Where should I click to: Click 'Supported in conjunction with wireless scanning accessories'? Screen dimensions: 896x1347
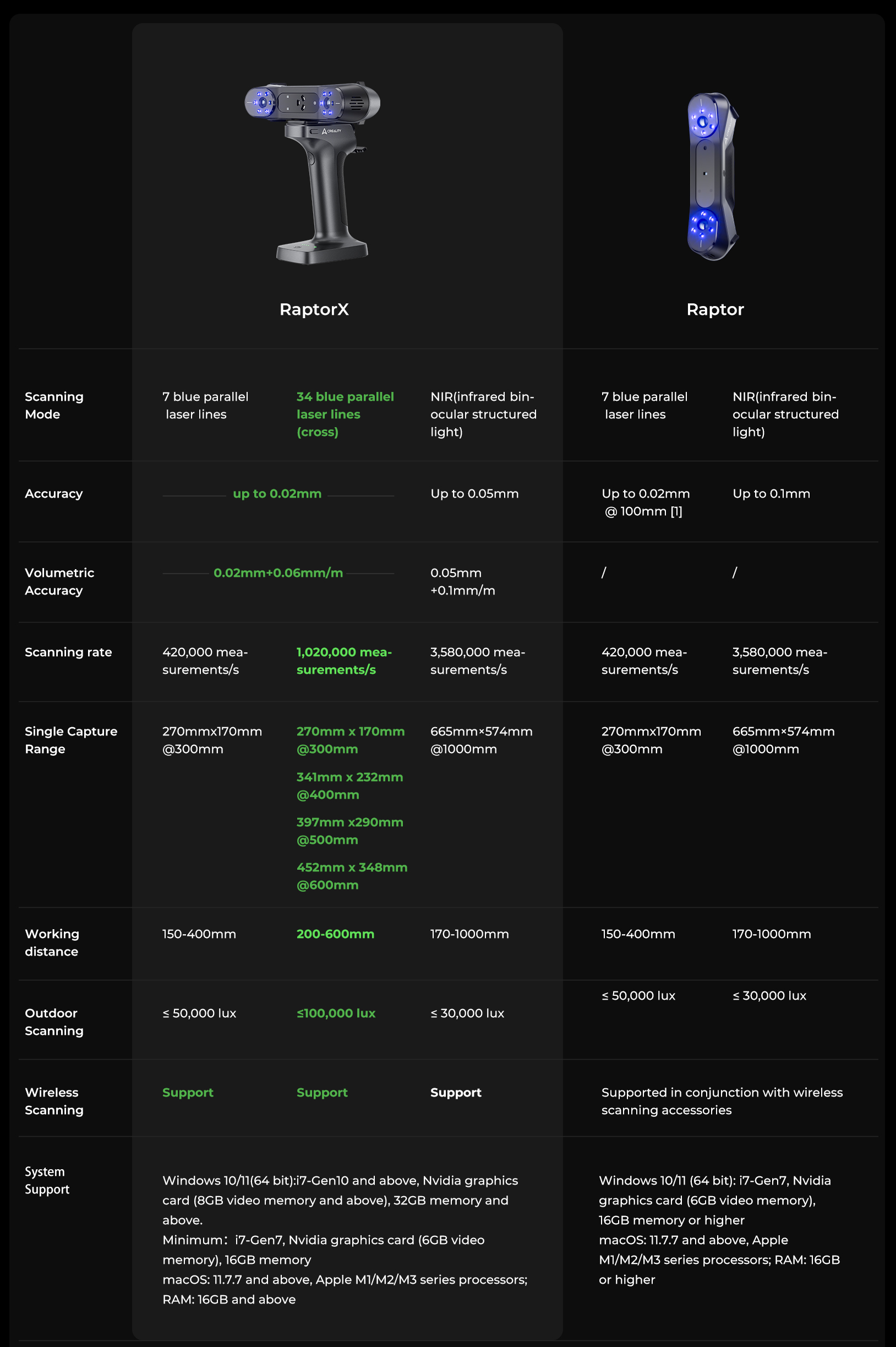[x=721, y=1101]
